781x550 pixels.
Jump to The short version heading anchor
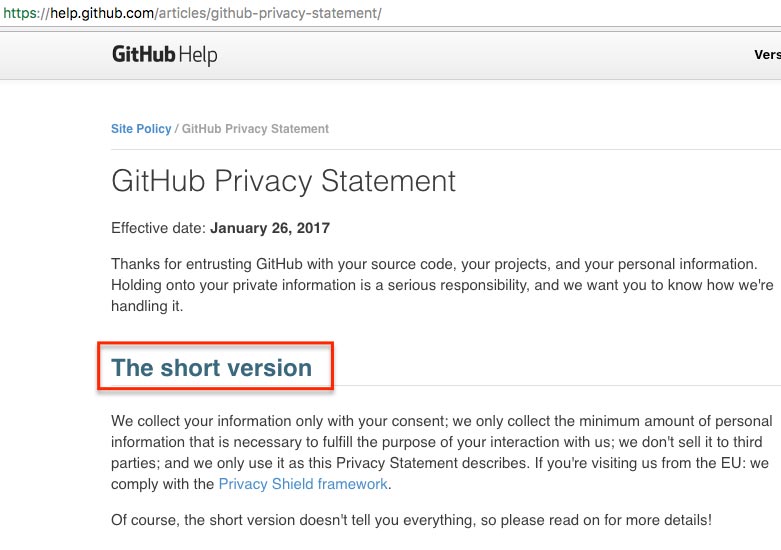coord(212,368)
